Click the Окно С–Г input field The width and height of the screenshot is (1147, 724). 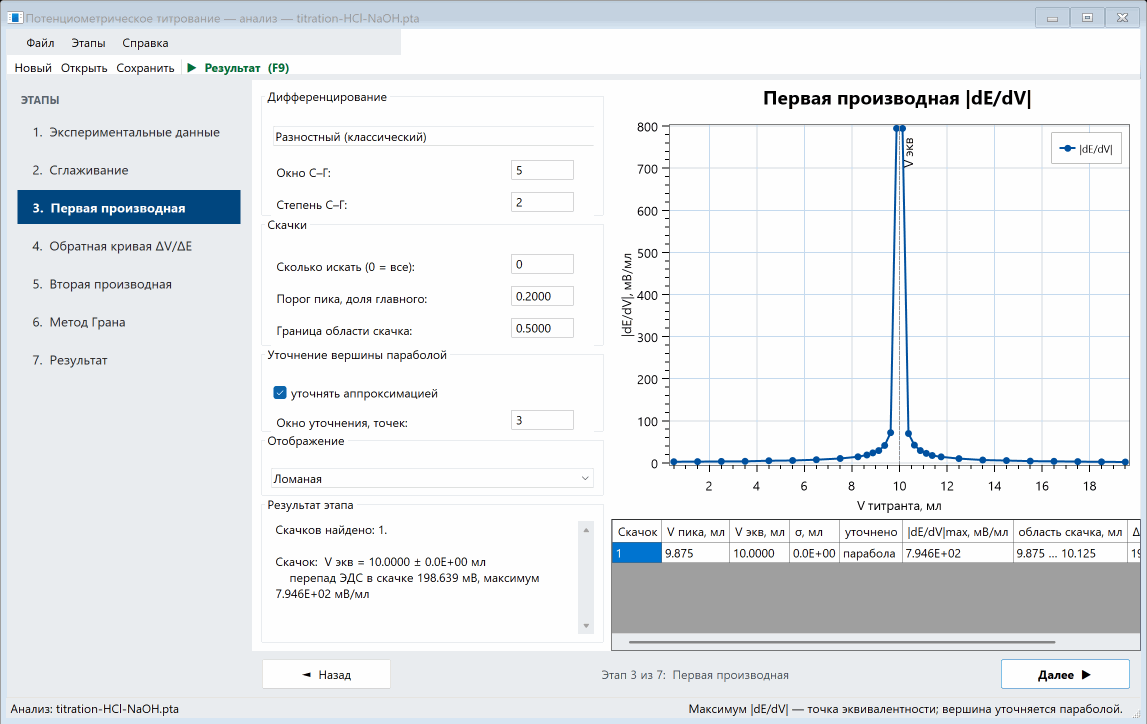(x=542, y=170)
